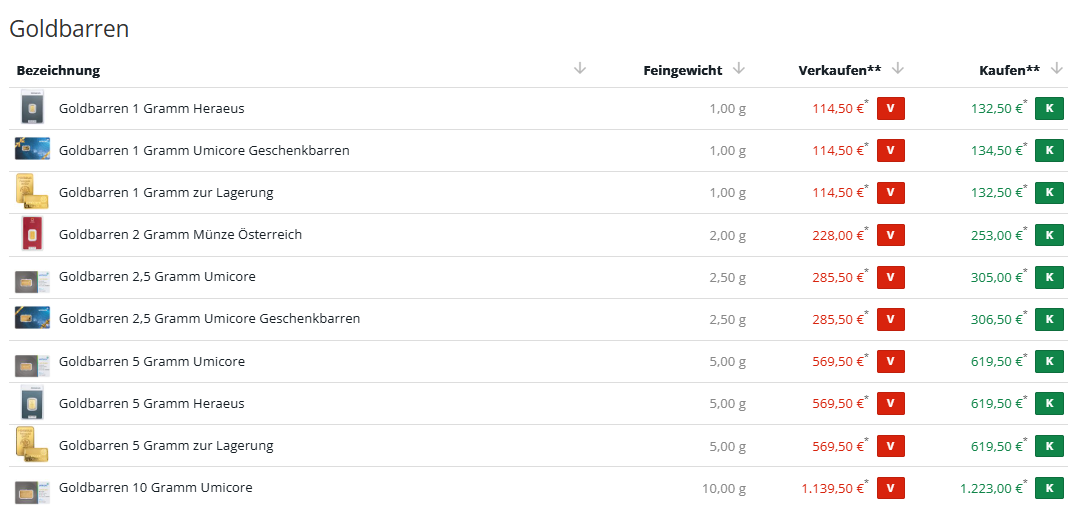Click thumbnail of 1 Gramm Umicore Geschenkbarren
The image size is (1072, 507).
32,150
